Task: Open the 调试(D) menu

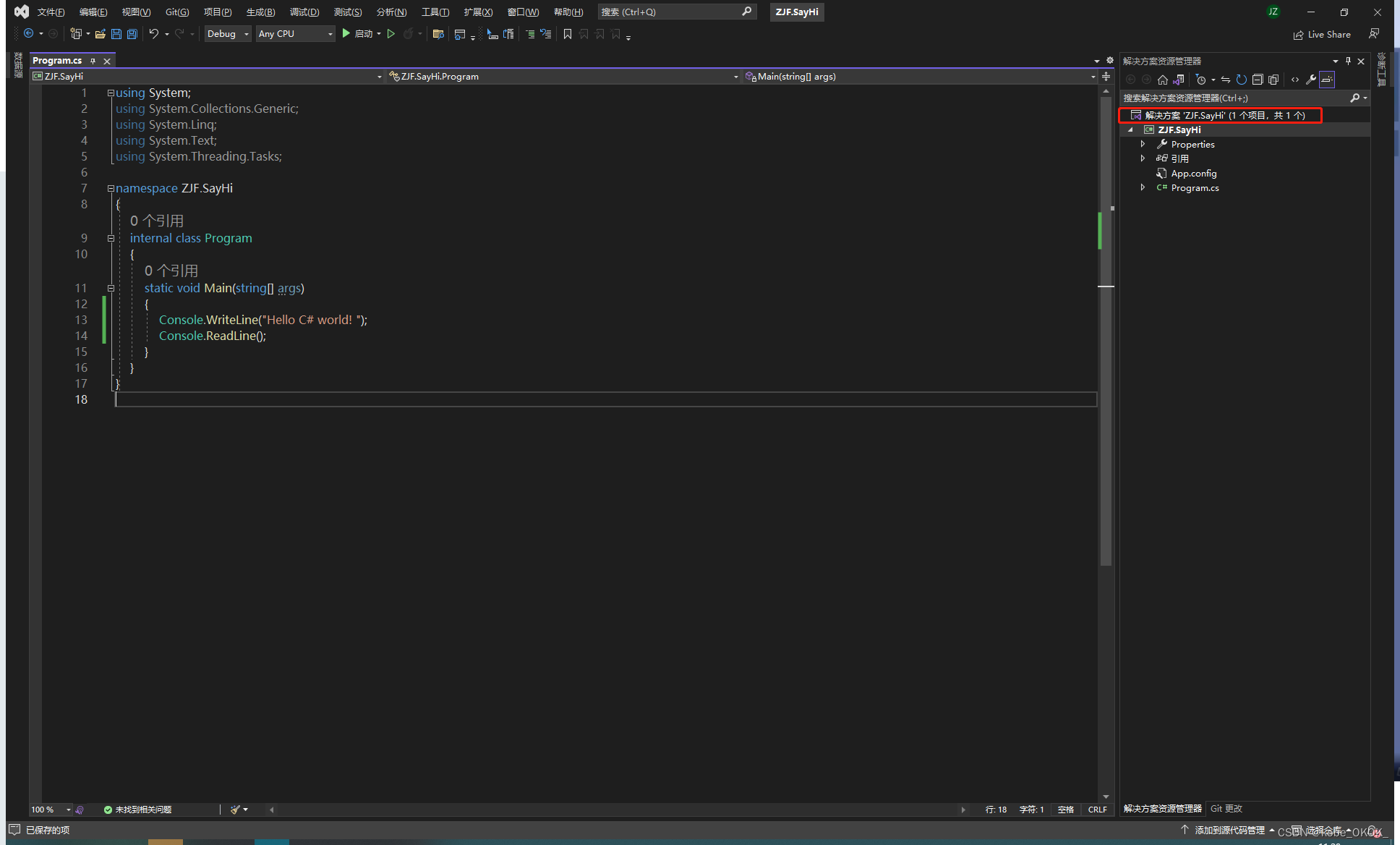Action: pyautogui.click(x=304, y=12)
